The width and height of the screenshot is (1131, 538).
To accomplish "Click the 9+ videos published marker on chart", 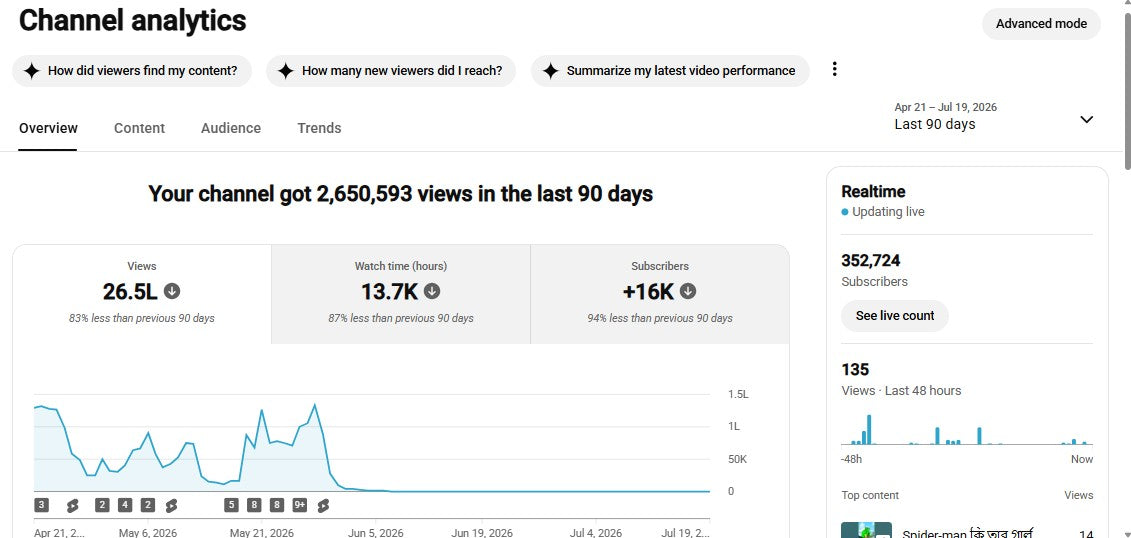I will click(299, 505).
